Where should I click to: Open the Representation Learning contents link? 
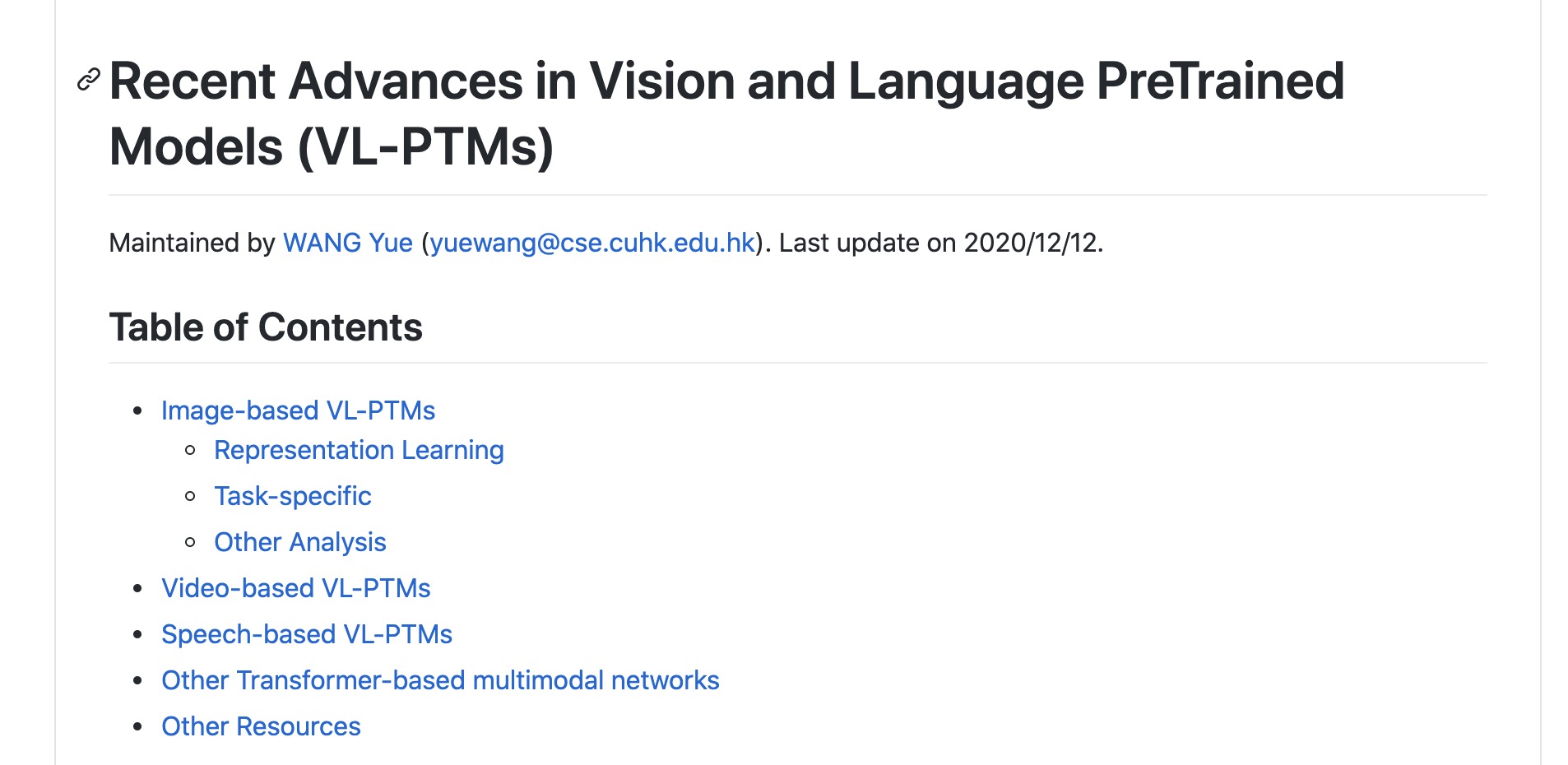359,450
